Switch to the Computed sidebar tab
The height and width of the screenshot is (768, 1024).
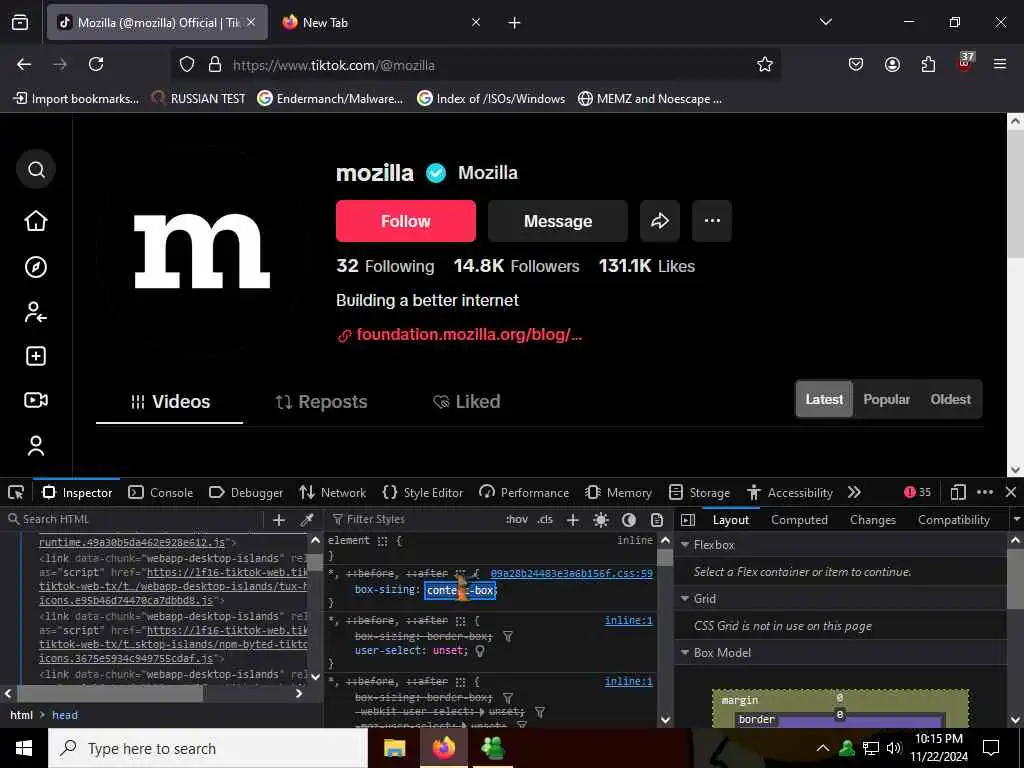[799, 520]
